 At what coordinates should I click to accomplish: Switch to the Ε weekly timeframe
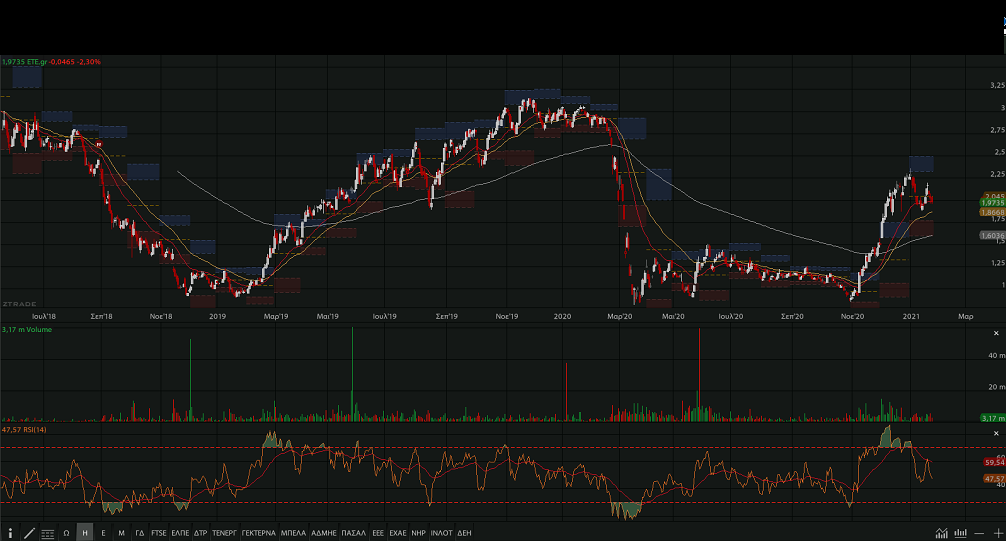tap(103, 533)
